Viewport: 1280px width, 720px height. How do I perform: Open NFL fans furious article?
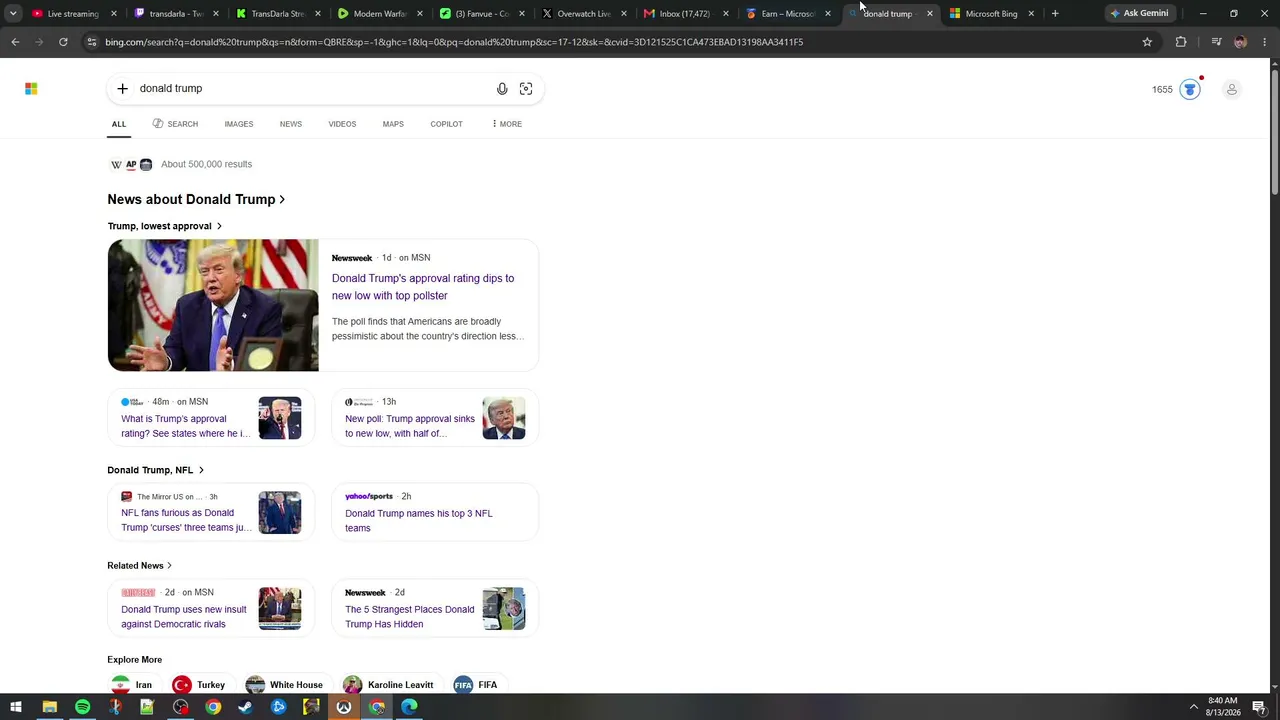(x=186, y=520)
